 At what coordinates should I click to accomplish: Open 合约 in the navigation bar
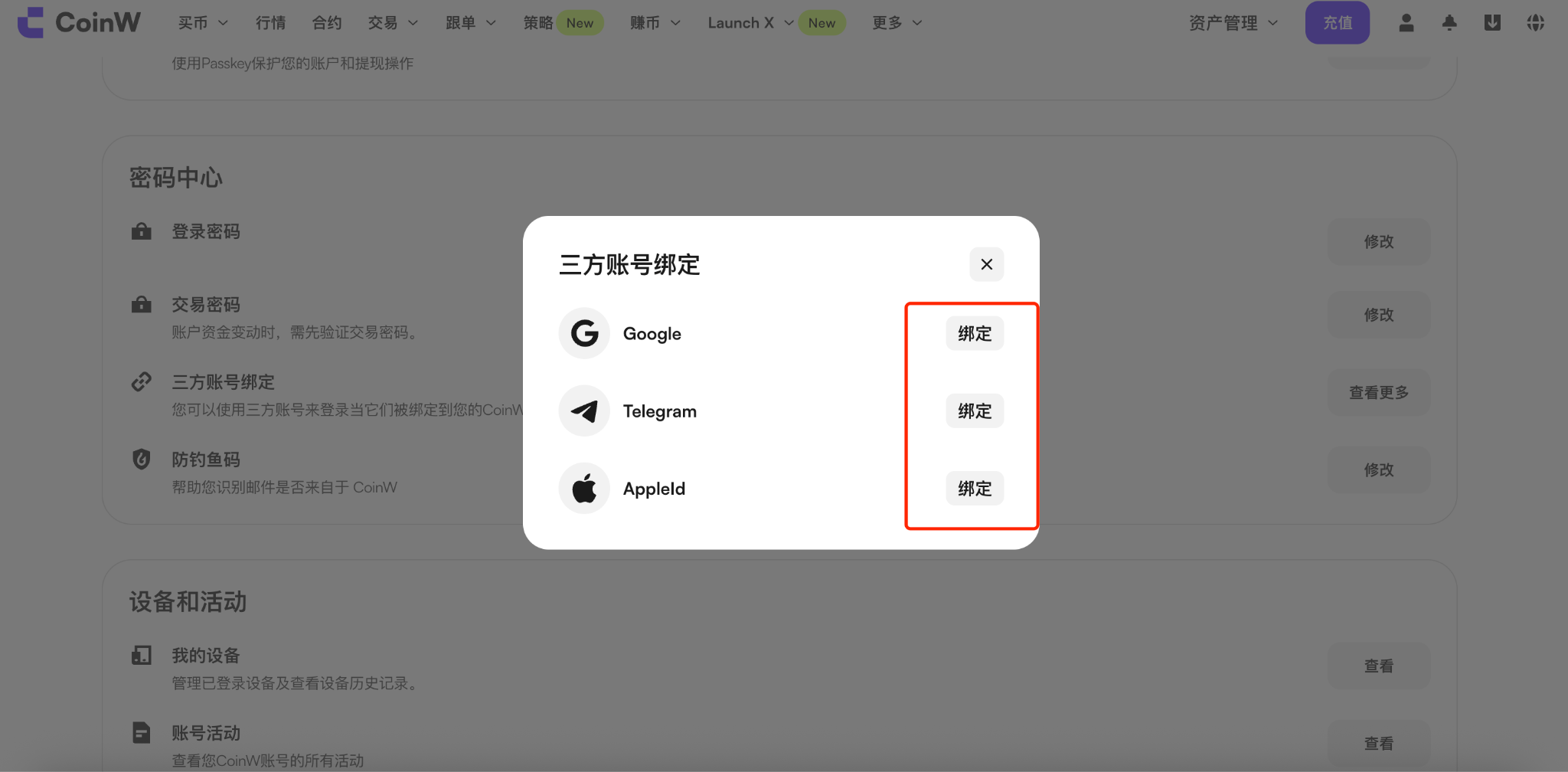click(x=327, y=23)
